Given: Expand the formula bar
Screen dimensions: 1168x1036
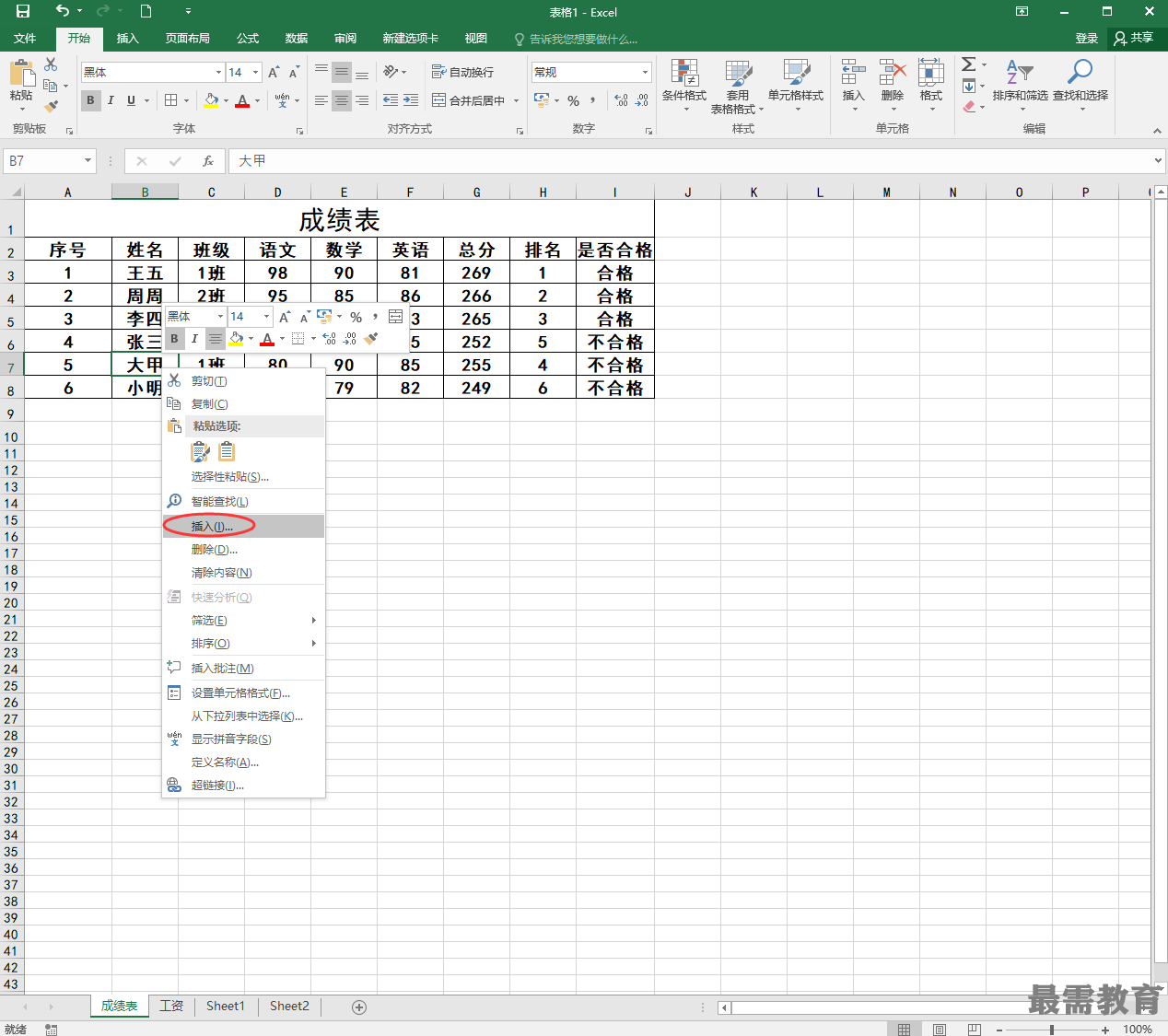Looking at the screenshot, I should tap(1158, 161).
